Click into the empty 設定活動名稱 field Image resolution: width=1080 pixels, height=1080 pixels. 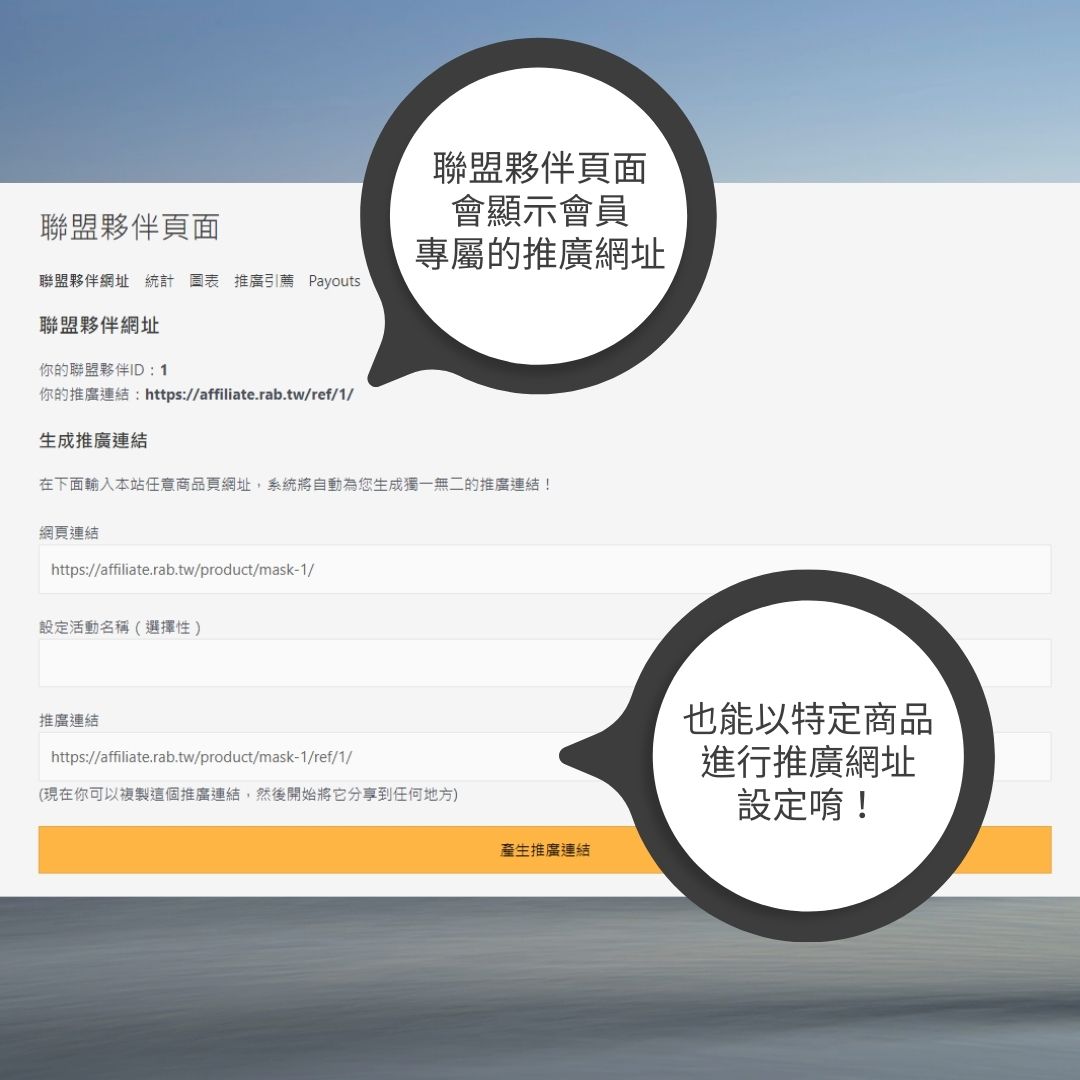point(340,663)
